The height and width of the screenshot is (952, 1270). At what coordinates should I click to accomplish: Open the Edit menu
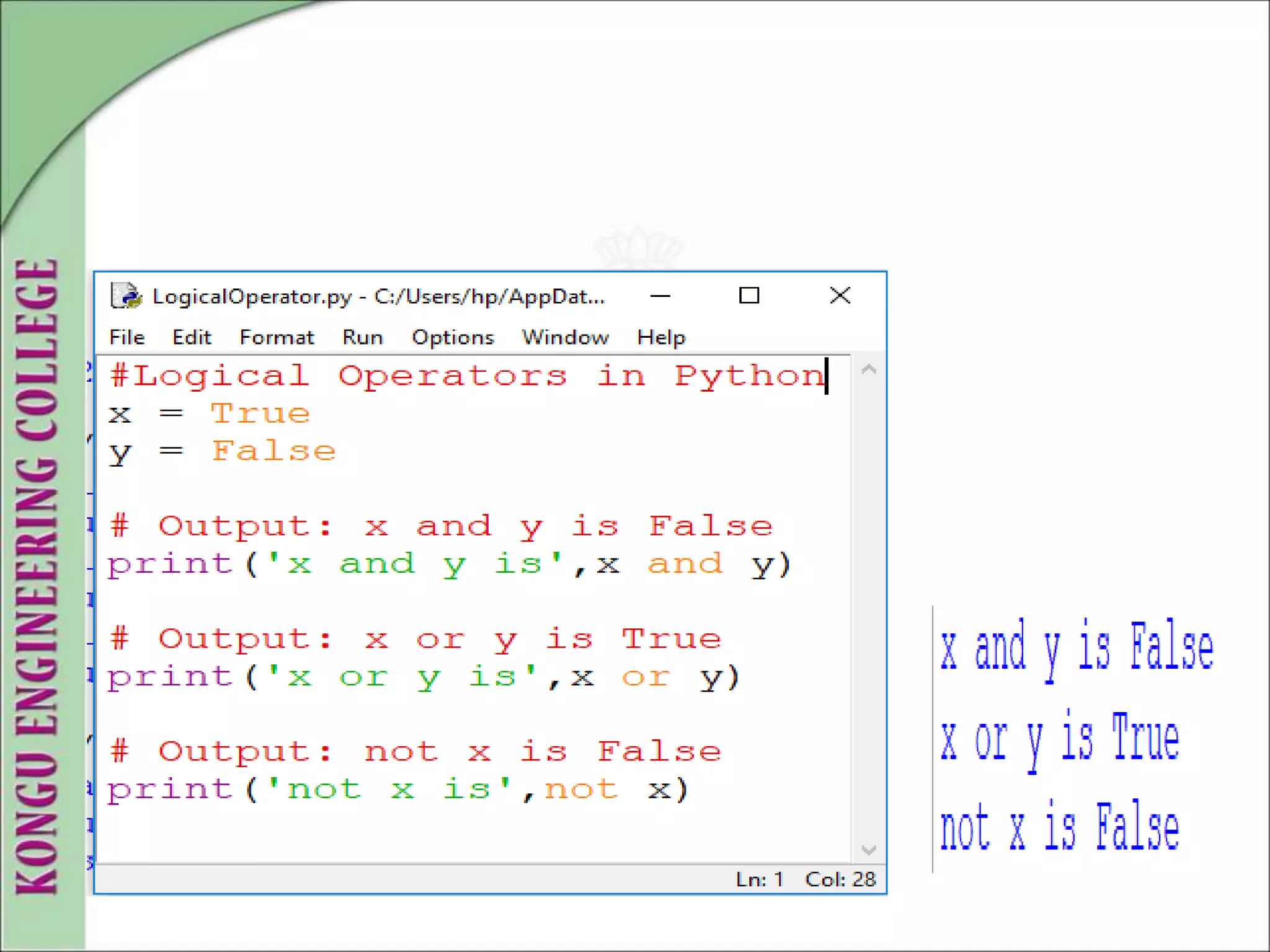pyautogui.click(x=192, y=337)
